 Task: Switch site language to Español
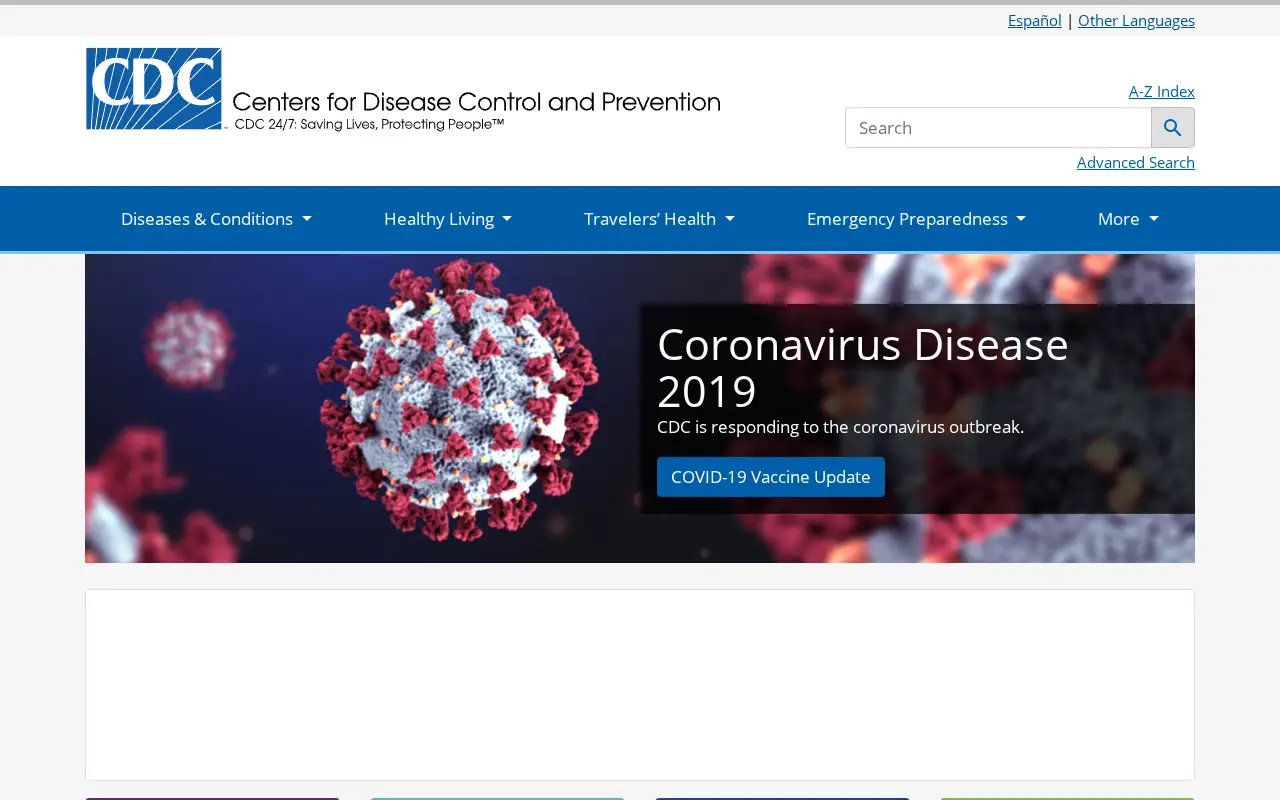pos(1034,20)
